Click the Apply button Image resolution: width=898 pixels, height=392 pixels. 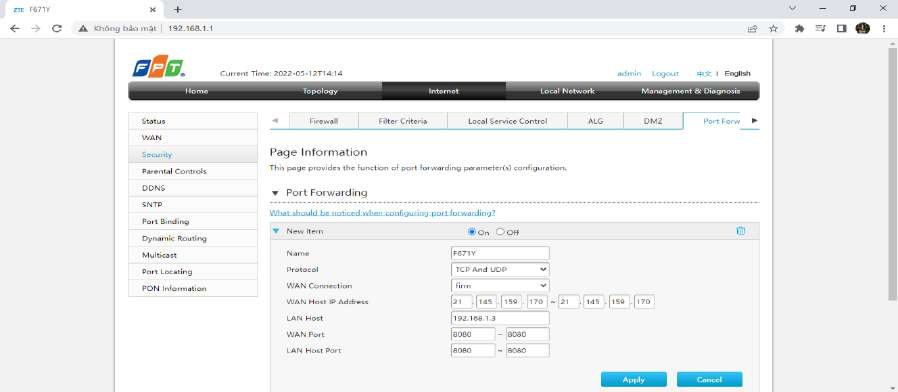(x=633, y=379)
